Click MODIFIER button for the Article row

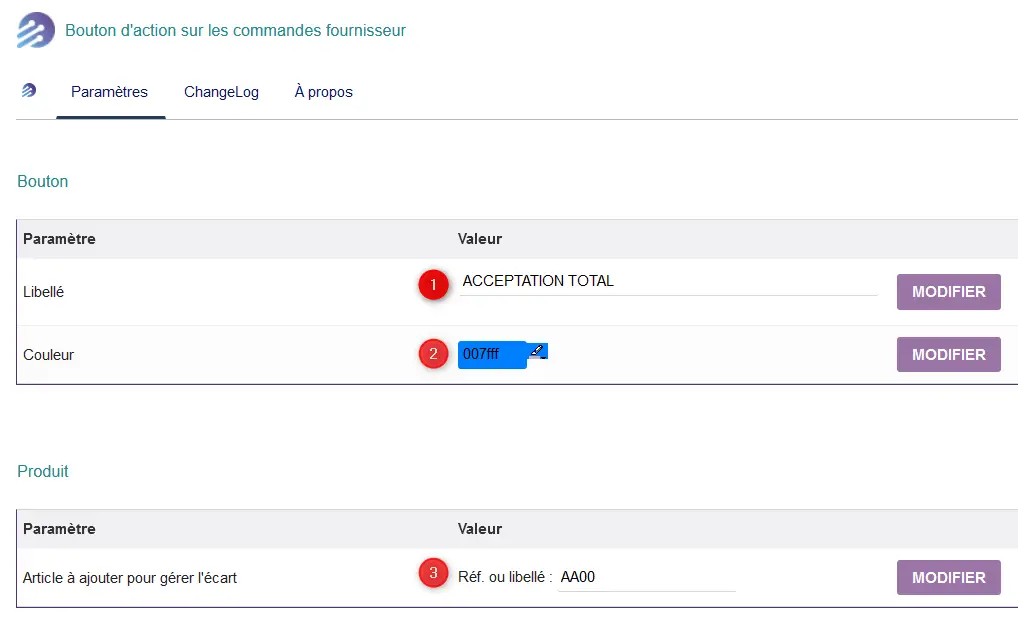click(x=949, y=577)
